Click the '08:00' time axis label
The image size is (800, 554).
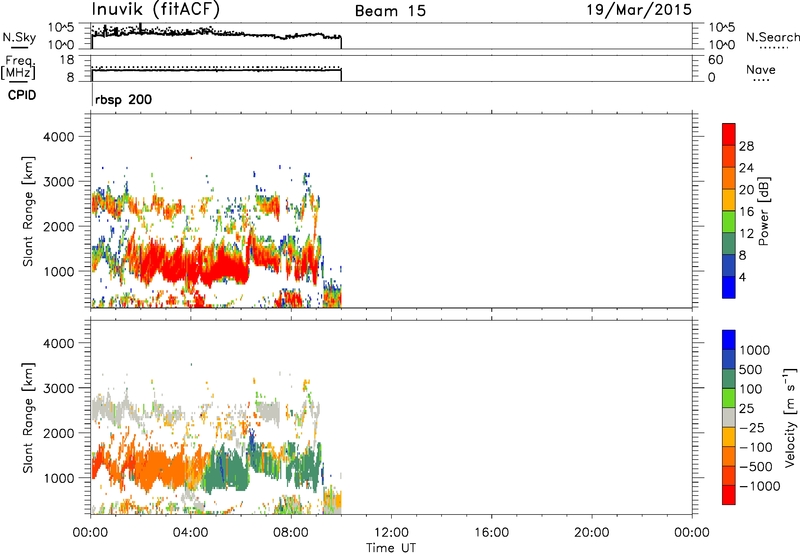[x=290, y=533]
